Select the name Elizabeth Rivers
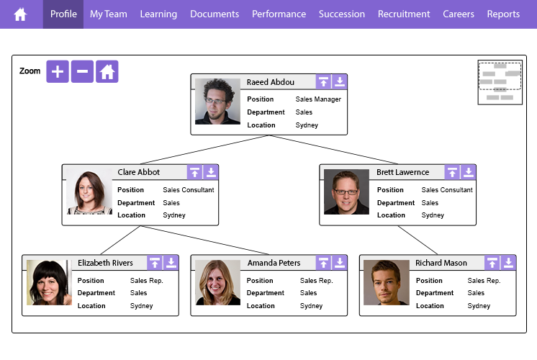 [x=105, y=263]
